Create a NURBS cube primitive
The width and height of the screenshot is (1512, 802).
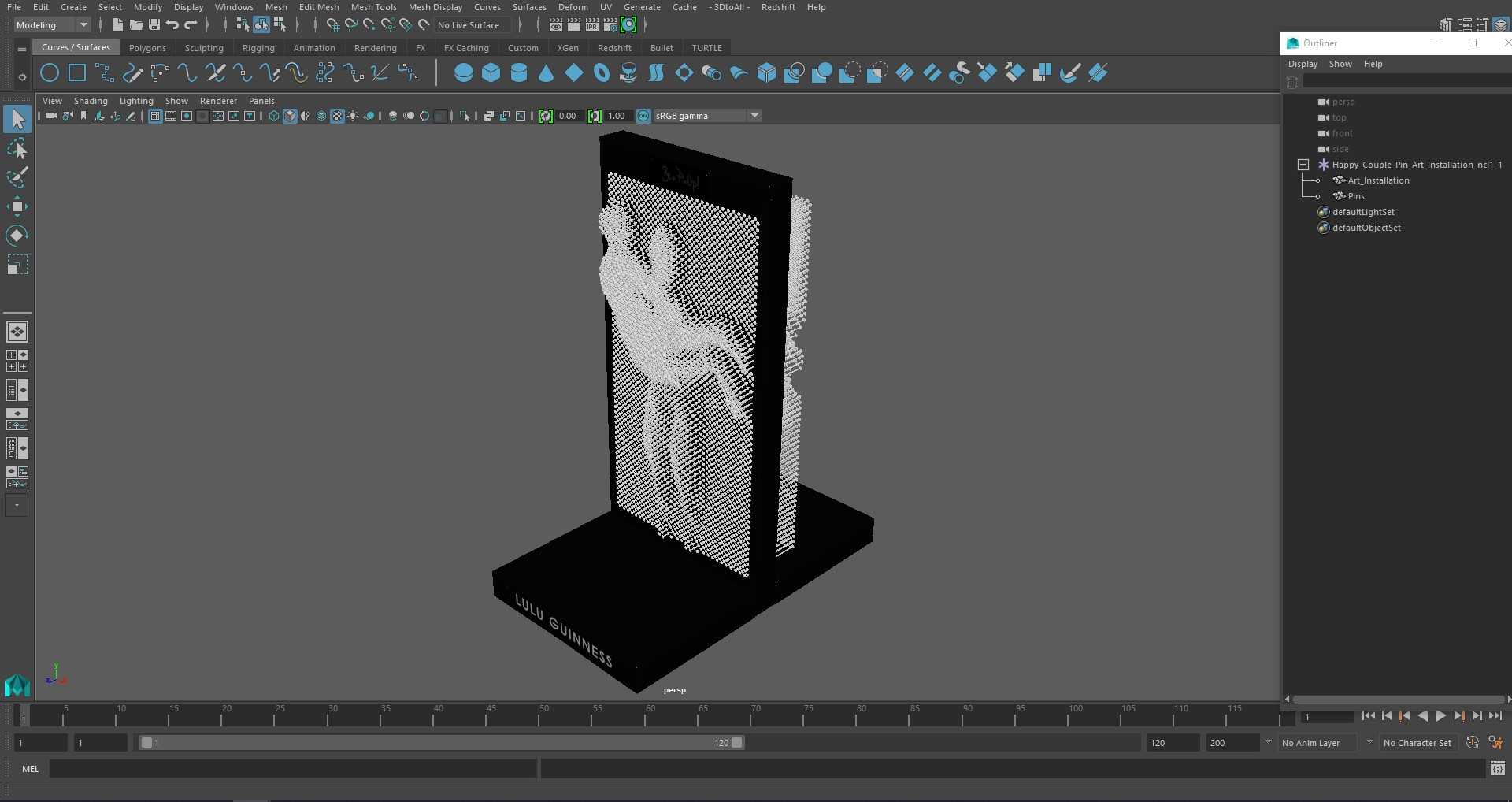(x=491, y=73)
